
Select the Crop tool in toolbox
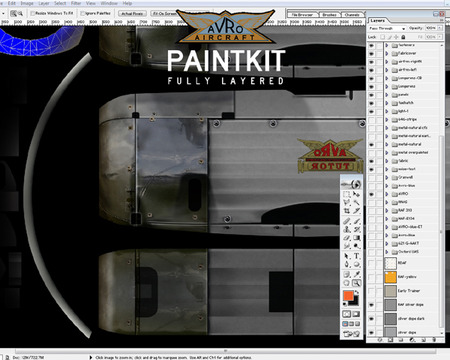[347, 211]
